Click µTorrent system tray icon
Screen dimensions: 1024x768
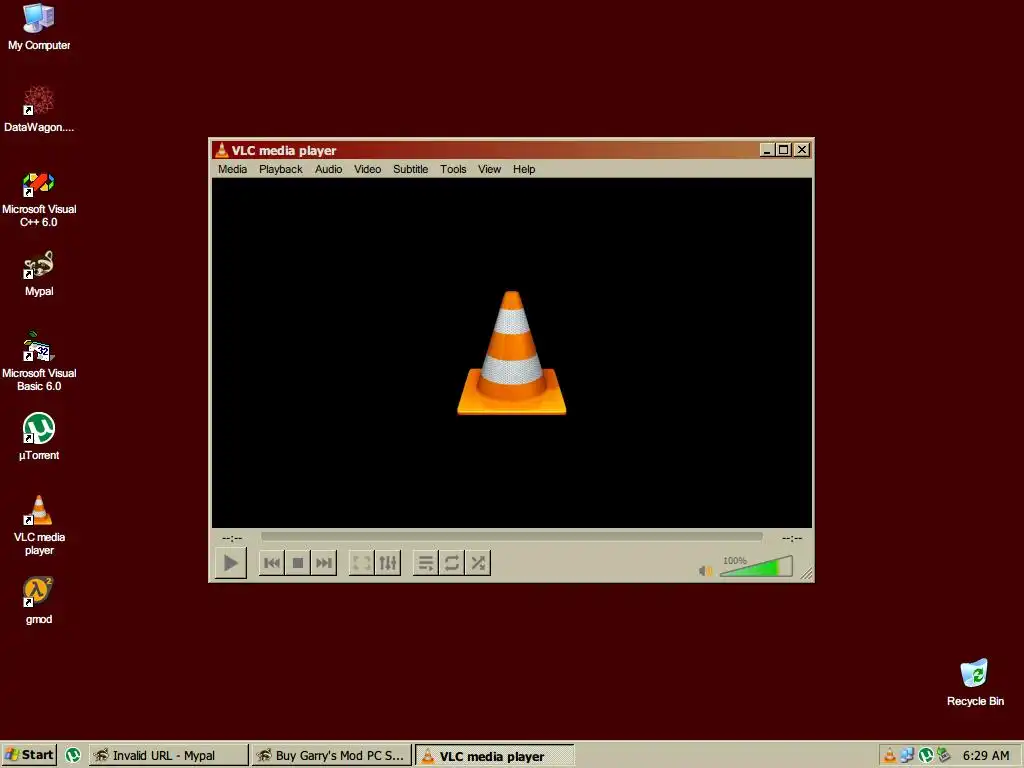(926, 756)
